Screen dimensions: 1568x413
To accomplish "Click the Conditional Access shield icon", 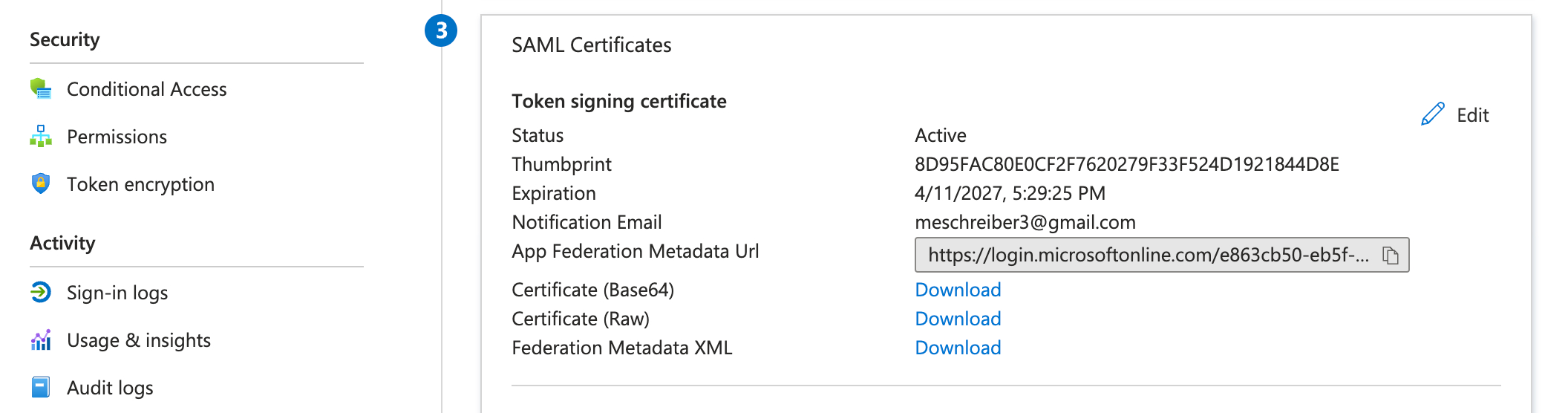I will 41,89.
